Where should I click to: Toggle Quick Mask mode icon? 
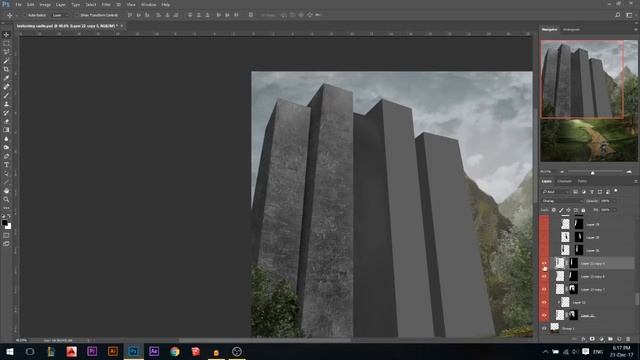click(6, 235)
